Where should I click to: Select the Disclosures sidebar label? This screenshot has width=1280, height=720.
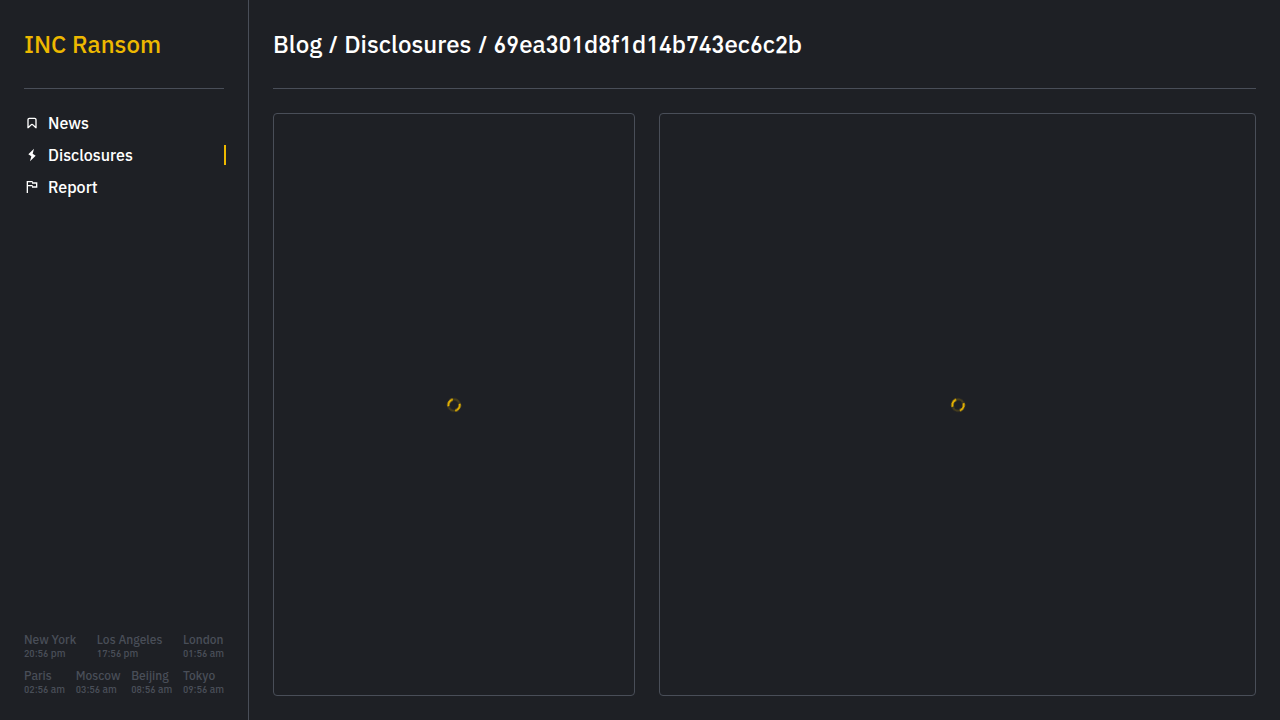(90, 155)
